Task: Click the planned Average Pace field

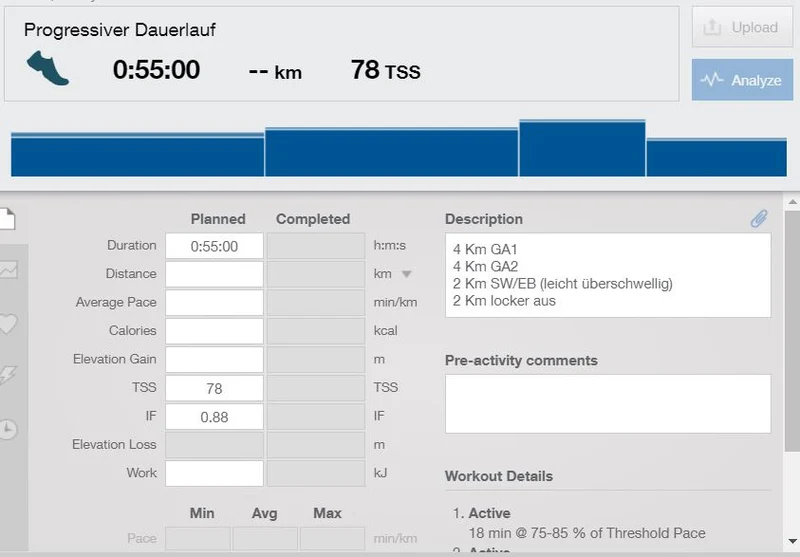Action: tap(214, 302)
